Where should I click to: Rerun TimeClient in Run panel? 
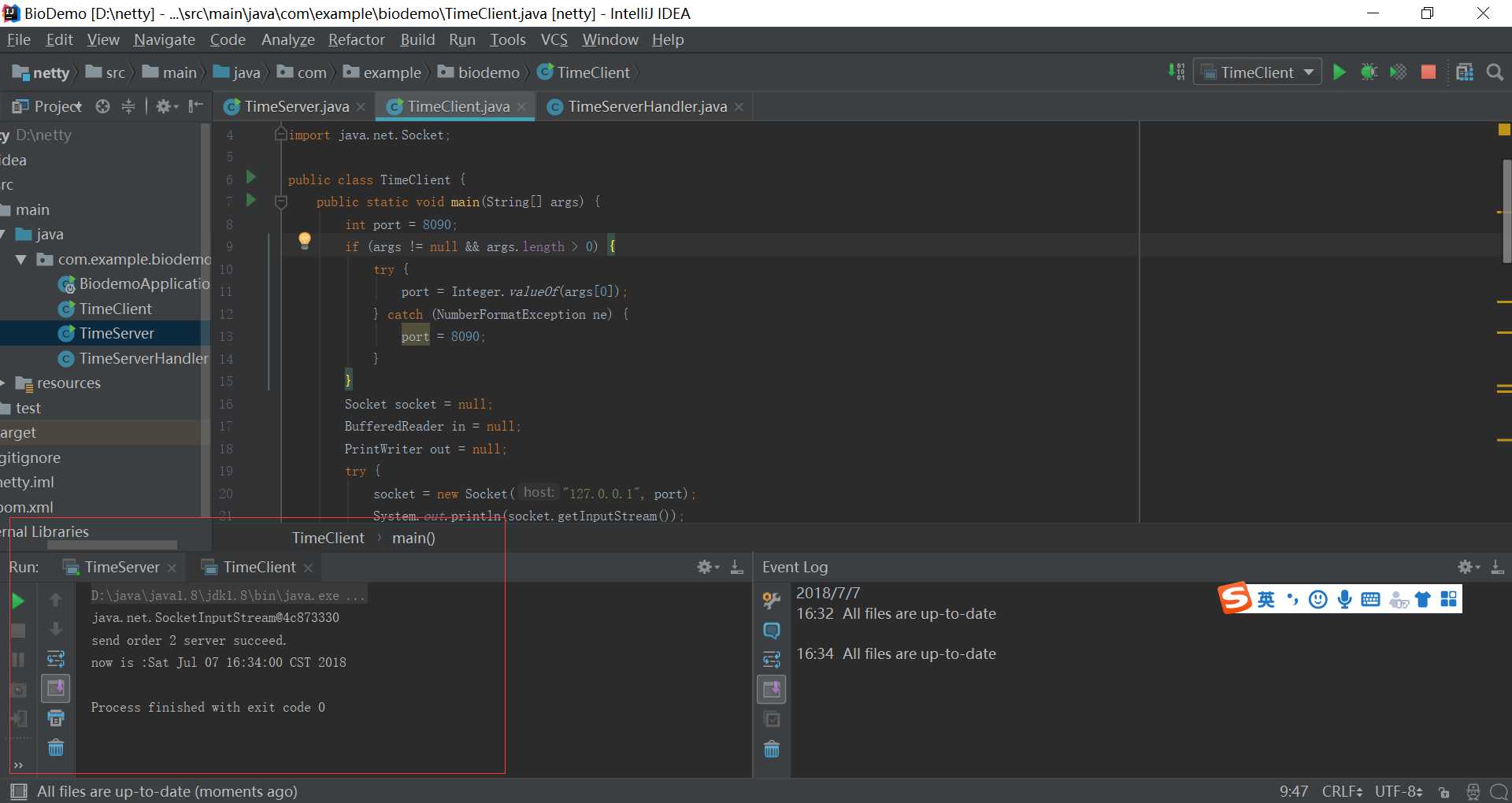click(x=18, y=601)
